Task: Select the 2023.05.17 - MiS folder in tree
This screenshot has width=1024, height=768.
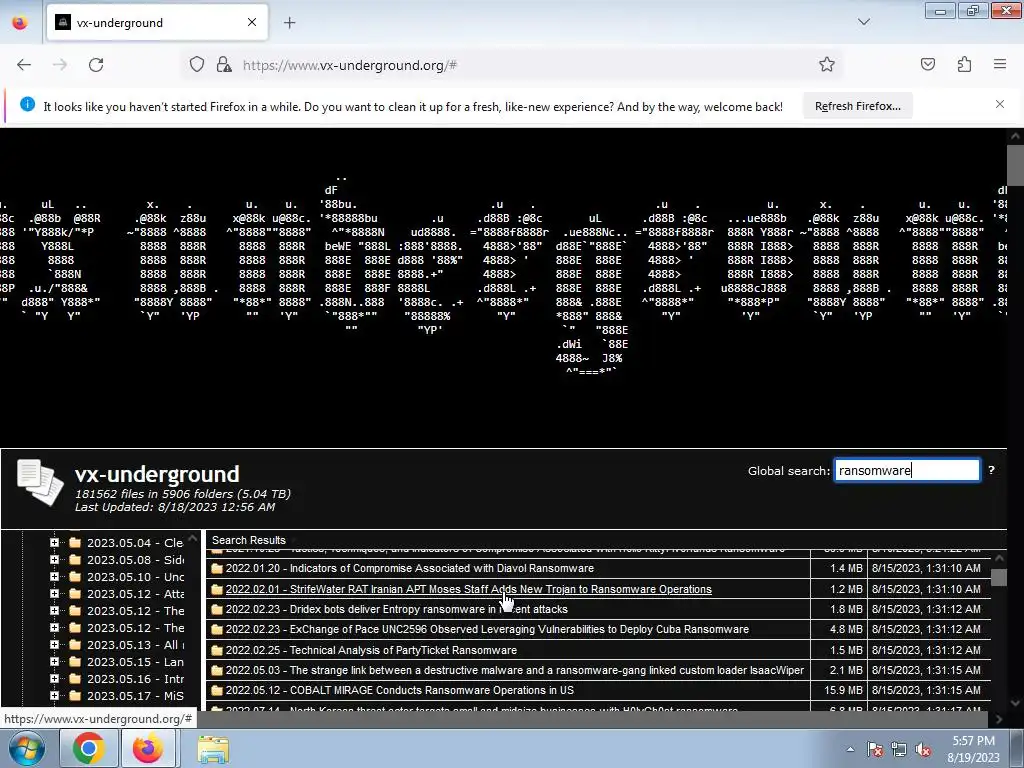Action: coord(135,696)
